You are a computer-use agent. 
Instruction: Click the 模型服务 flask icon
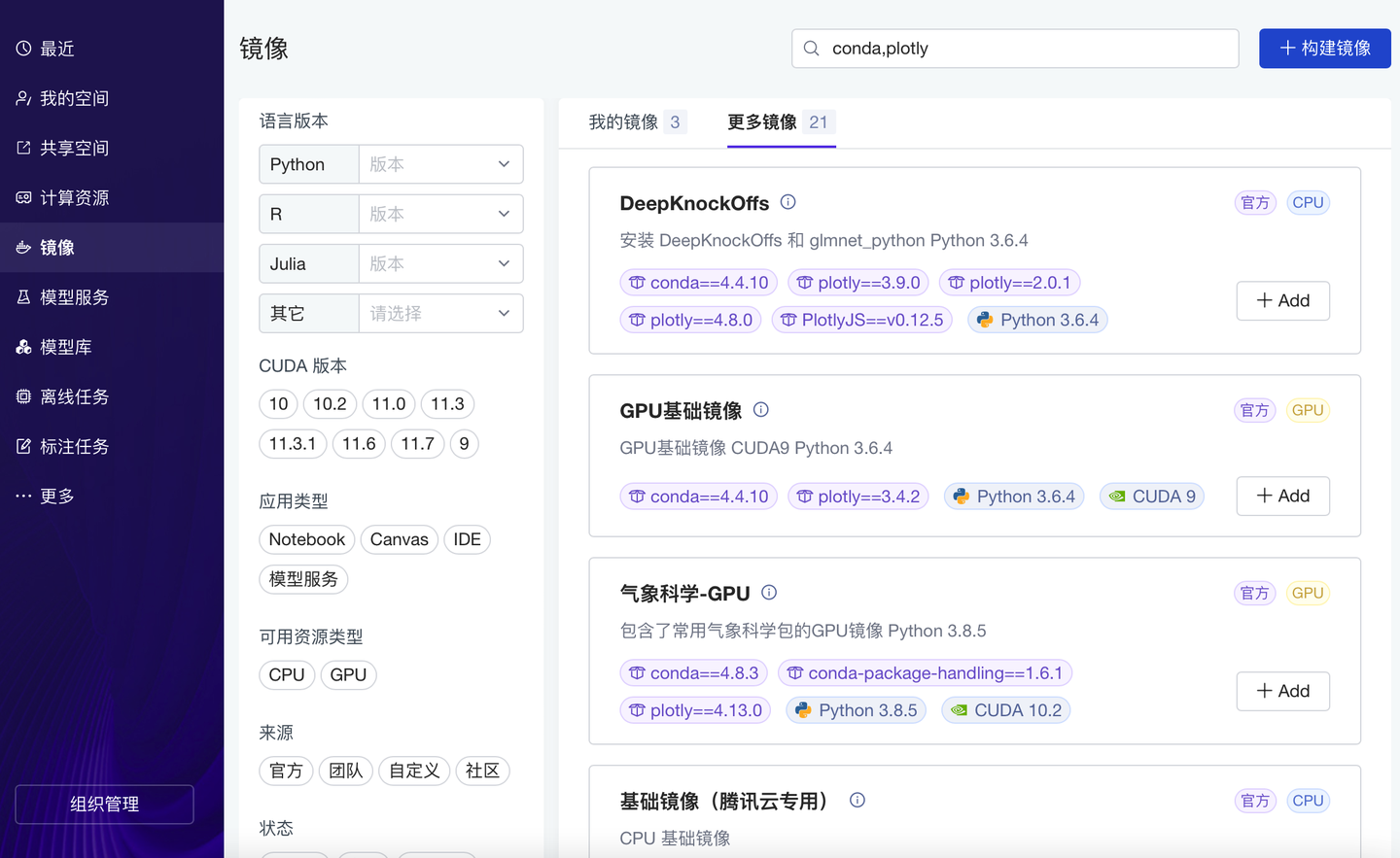click(23, 297)
